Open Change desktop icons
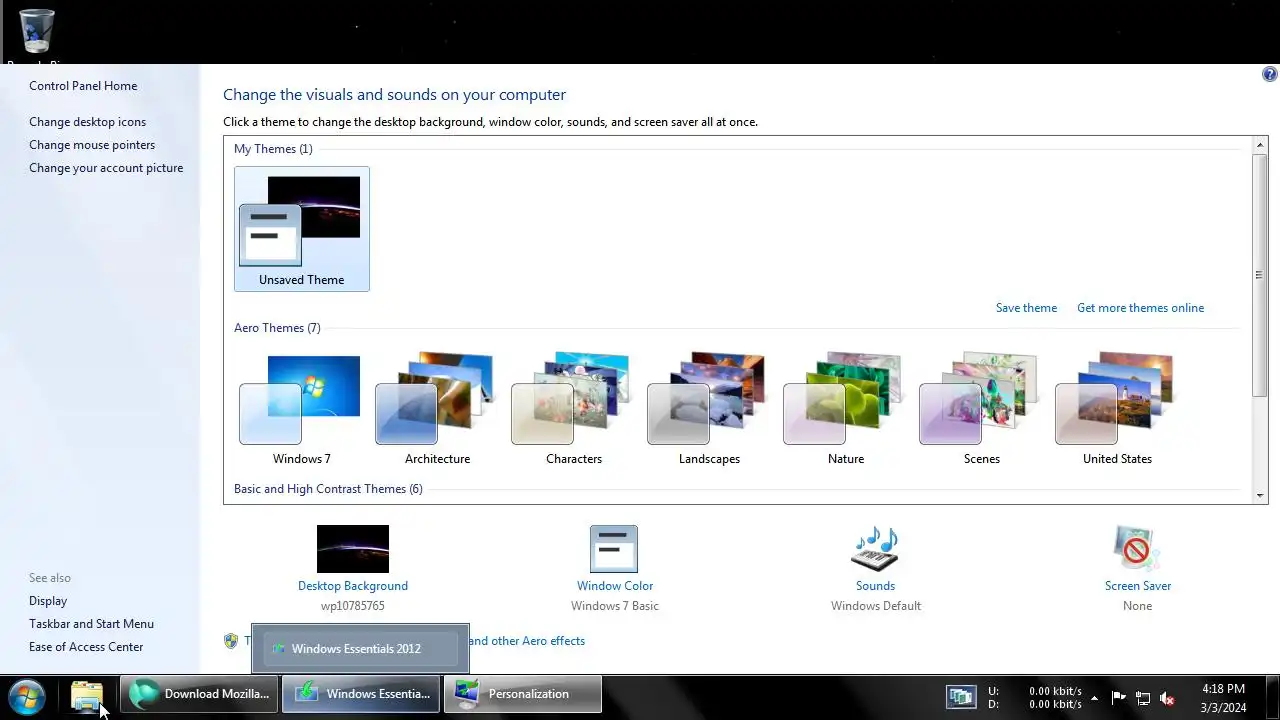1280x720 pixels. pos(87,122)
